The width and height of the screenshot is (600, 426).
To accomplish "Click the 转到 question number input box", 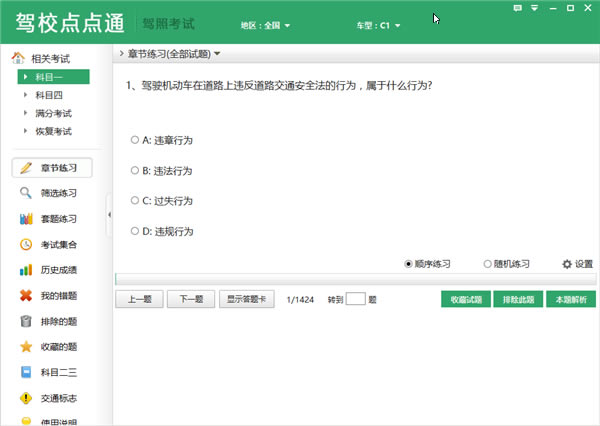I will click(x=355, y=299).
